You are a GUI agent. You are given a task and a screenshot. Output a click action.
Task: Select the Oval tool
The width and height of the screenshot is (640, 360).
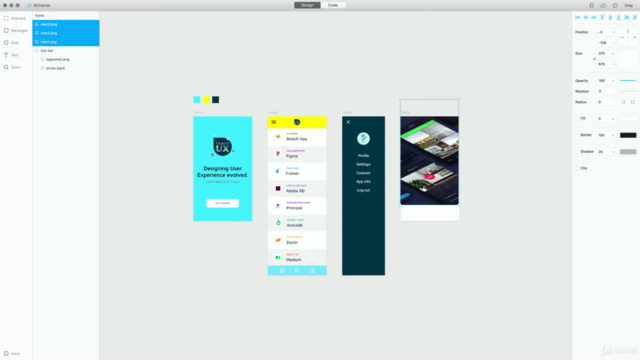[x=11, y=43]
